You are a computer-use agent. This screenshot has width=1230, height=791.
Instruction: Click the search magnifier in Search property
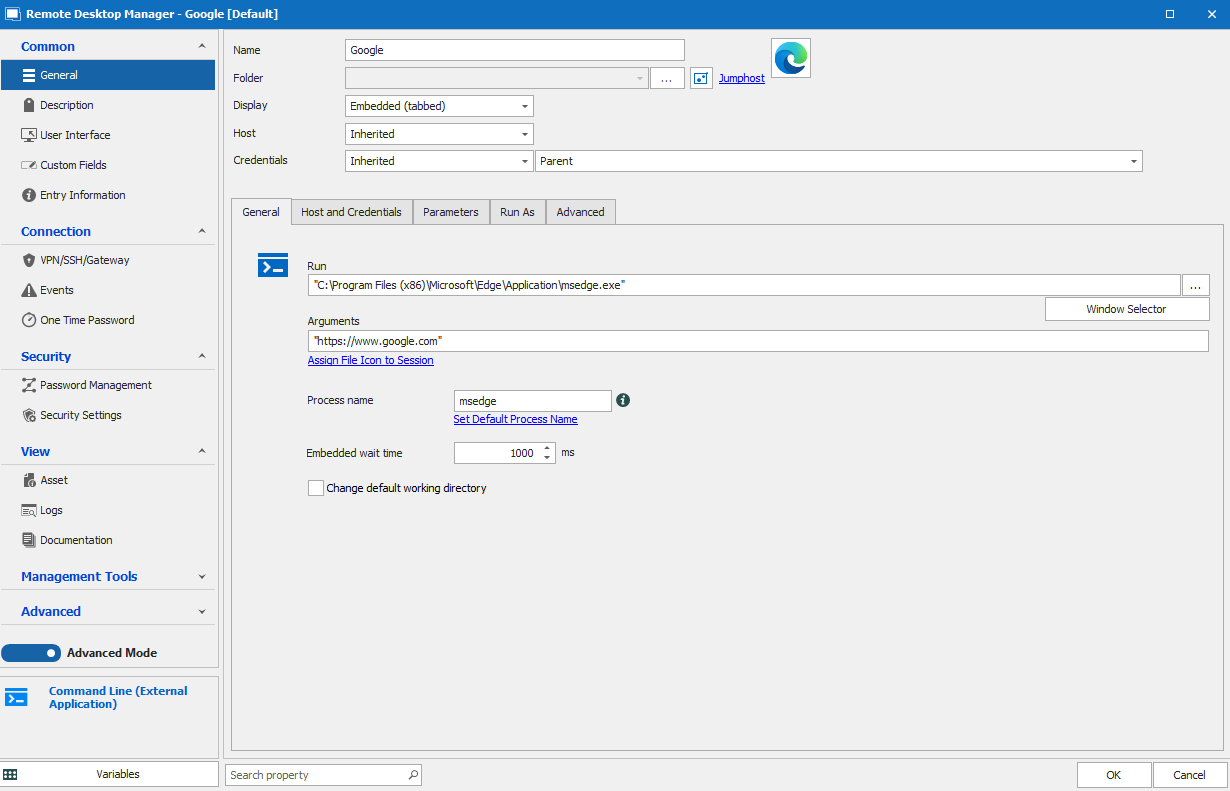coord(413,775)
